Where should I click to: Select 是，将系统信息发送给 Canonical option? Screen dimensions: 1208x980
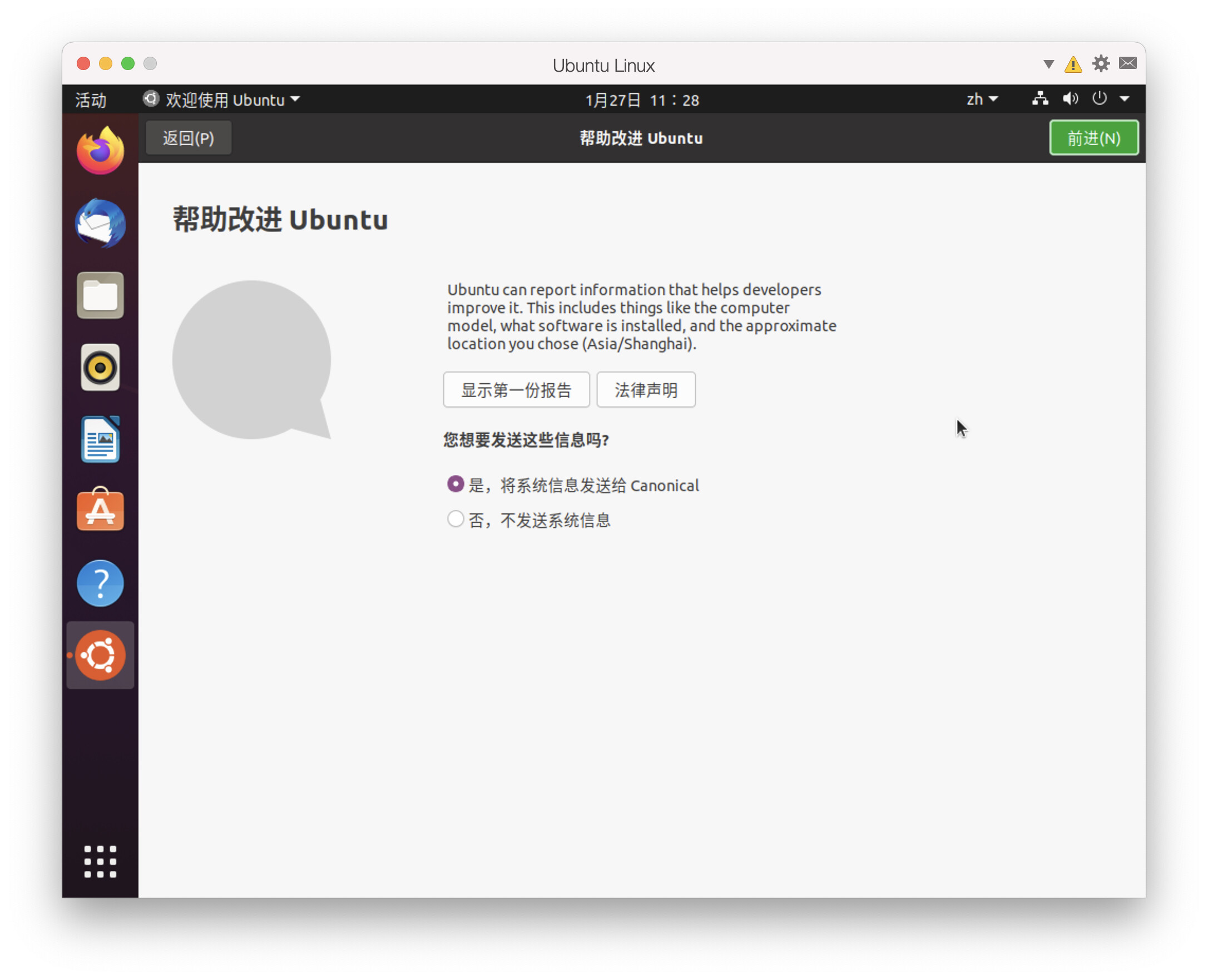[573, 486]
